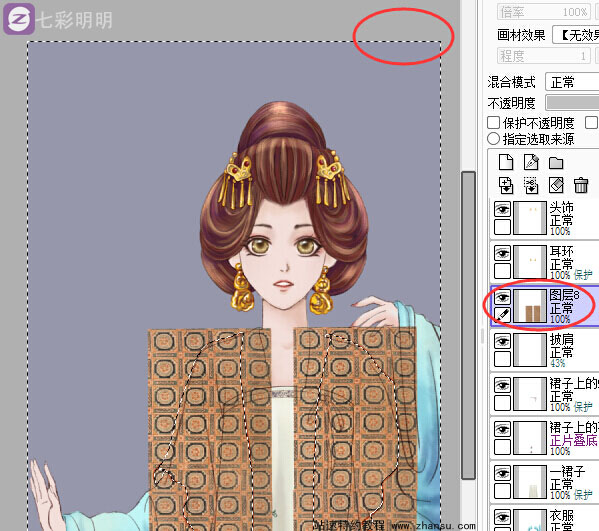Click the 不透明度 slider bar

[x=572, y=102]
